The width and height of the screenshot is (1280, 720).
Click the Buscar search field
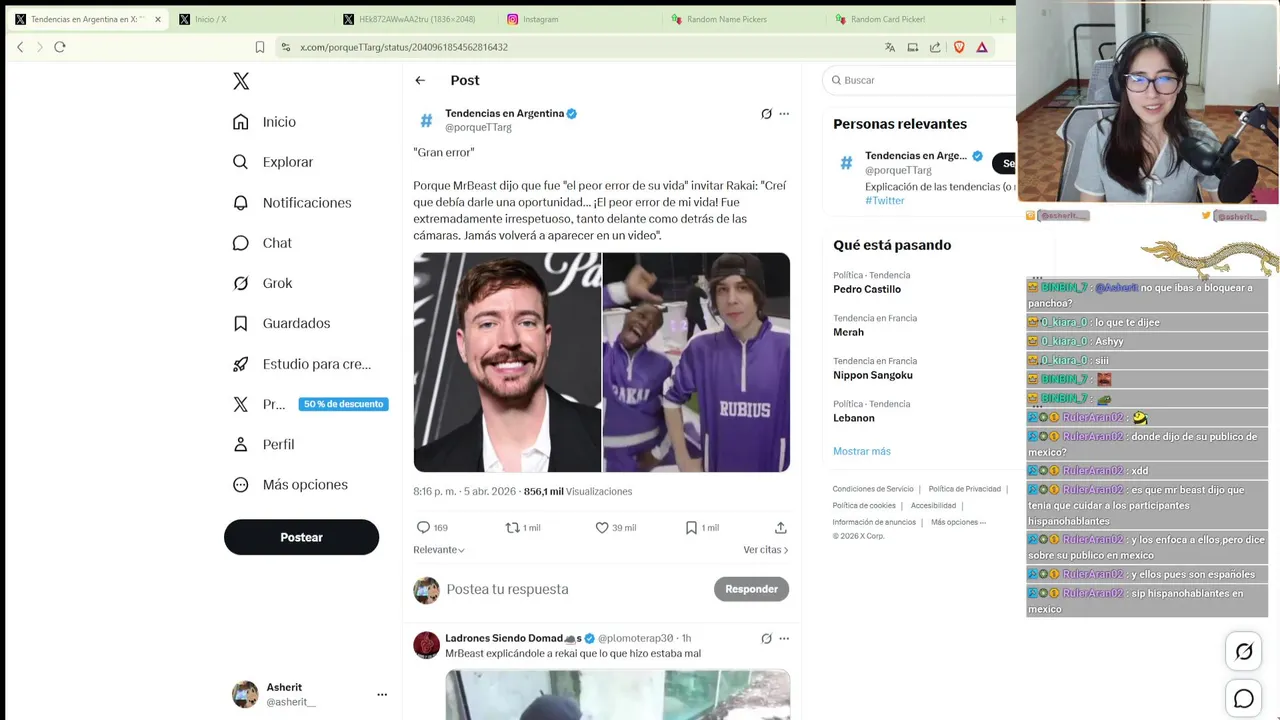[918, 80]
